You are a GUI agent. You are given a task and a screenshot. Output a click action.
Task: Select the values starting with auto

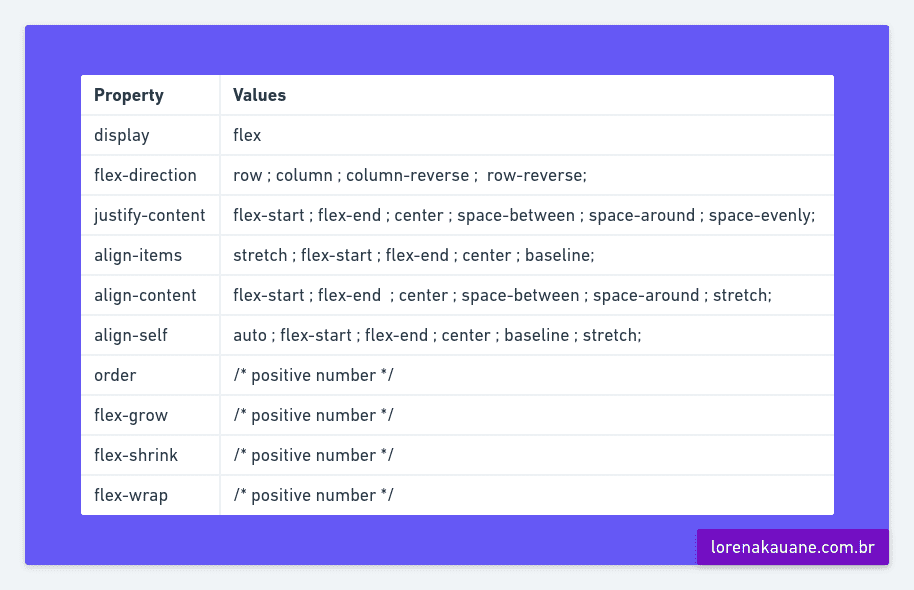[x=437, y=335]
